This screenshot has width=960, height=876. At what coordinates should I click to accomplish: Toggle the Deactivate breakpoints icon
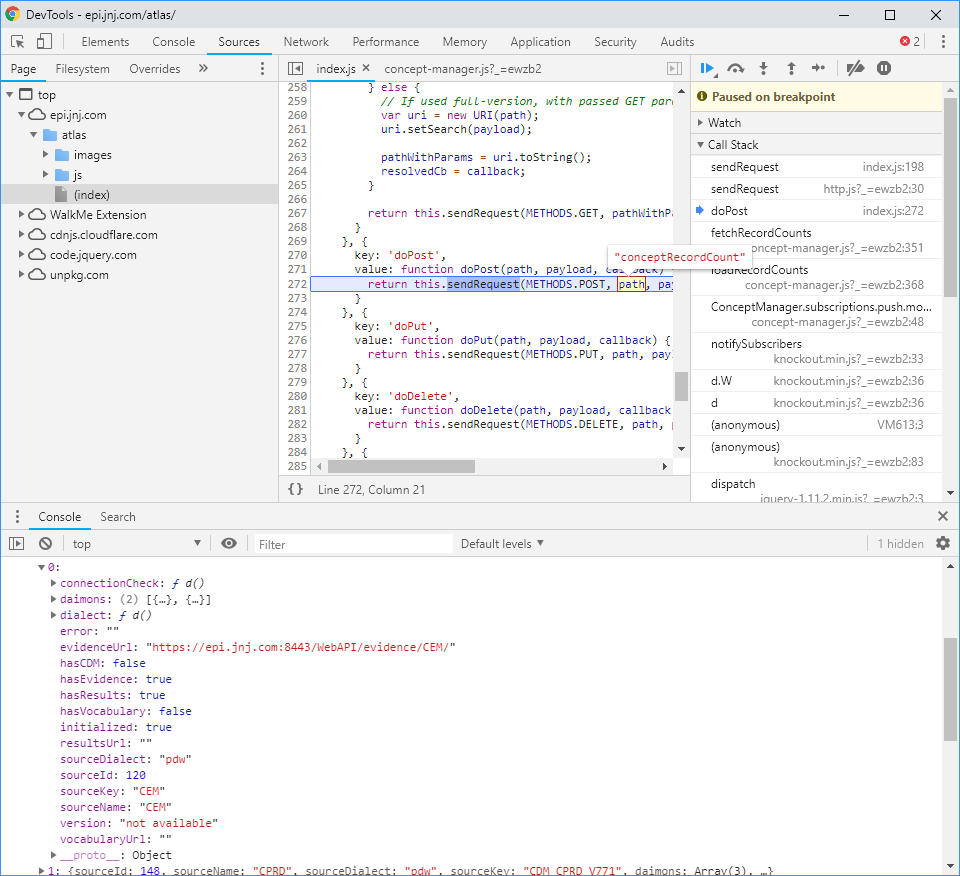tap(855, 68)
